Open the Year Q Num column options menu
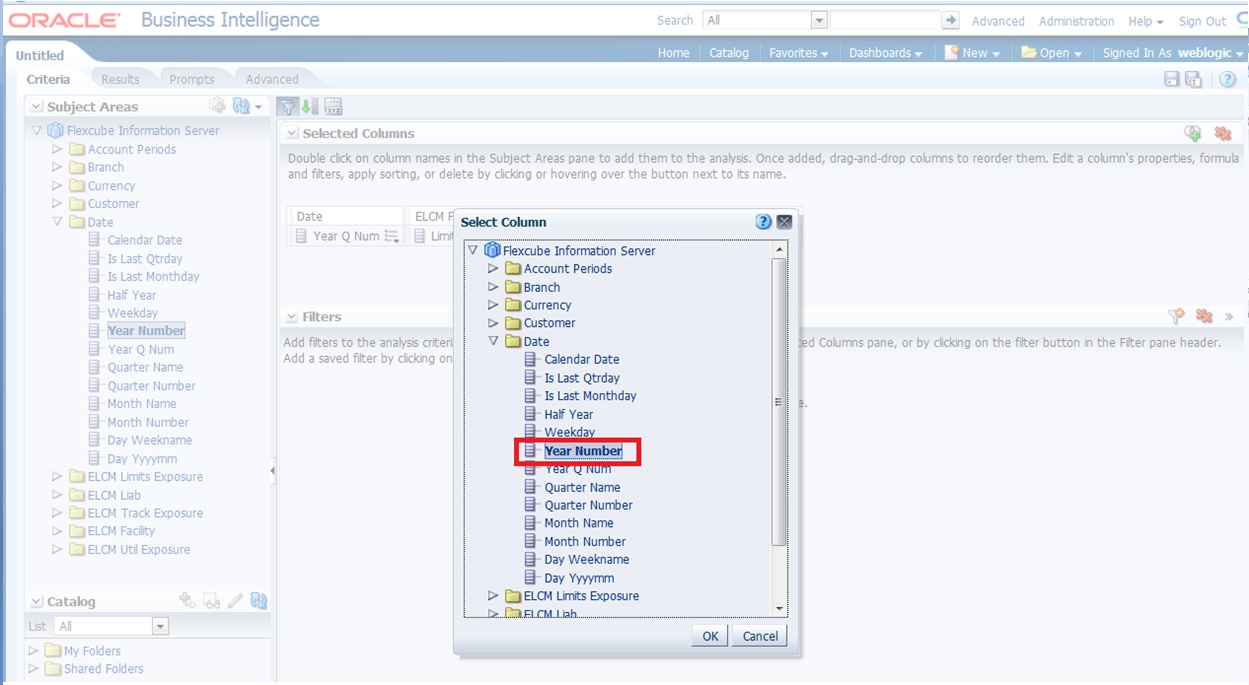Viewport: 1249px width, 685px height. pyautogui.click(x=392, y=237)
